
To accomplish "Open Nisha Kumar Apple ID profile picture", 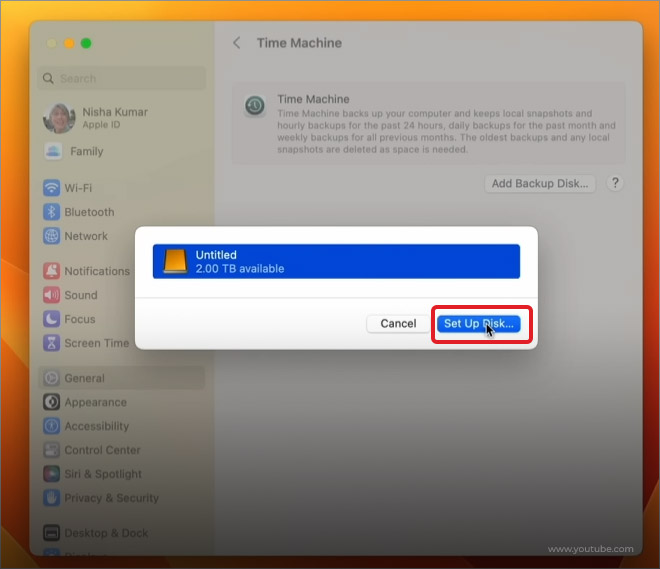I will point(59,118).
